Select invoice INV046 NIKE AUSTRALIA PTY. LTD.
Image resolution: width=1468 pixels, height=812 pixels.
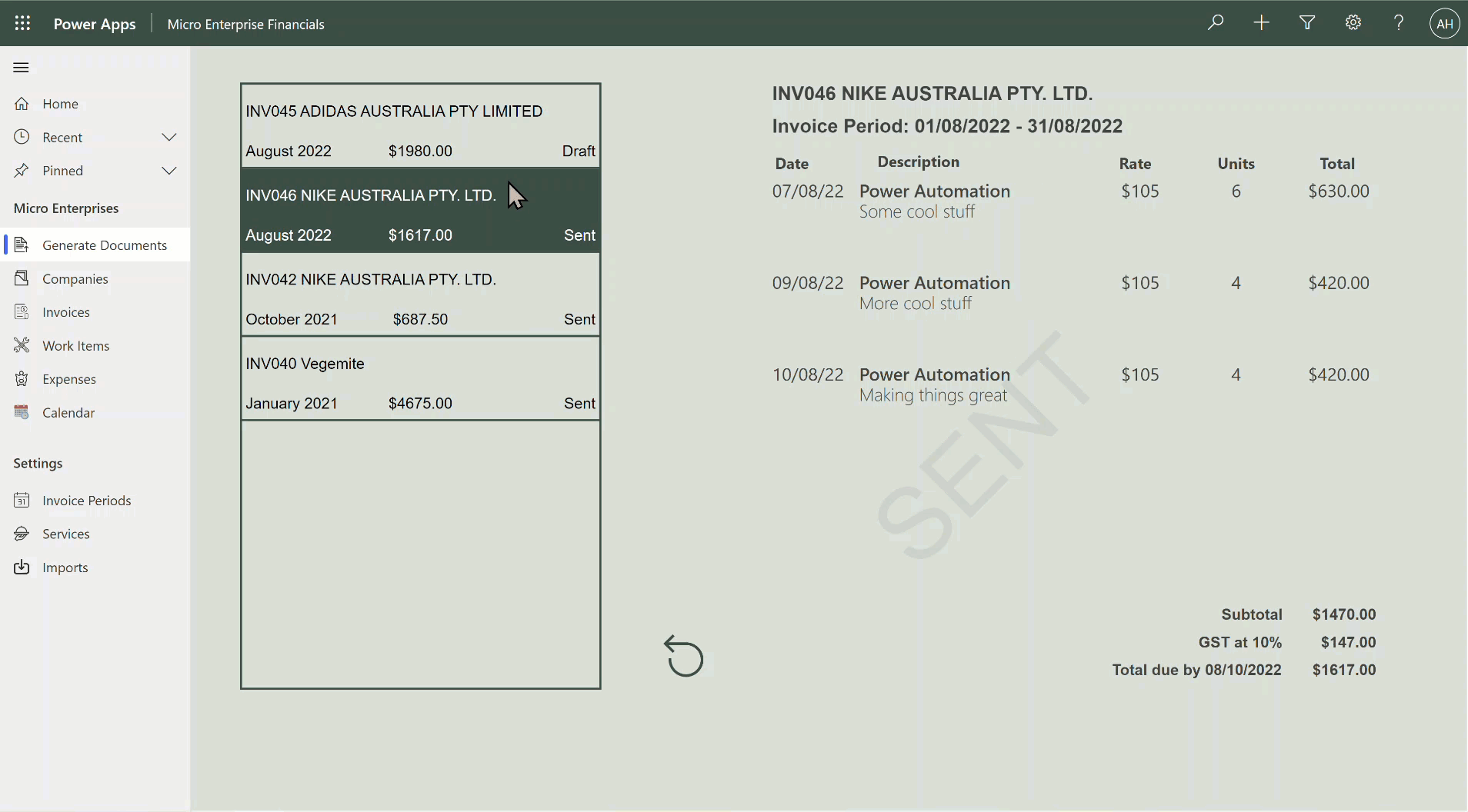420,210
